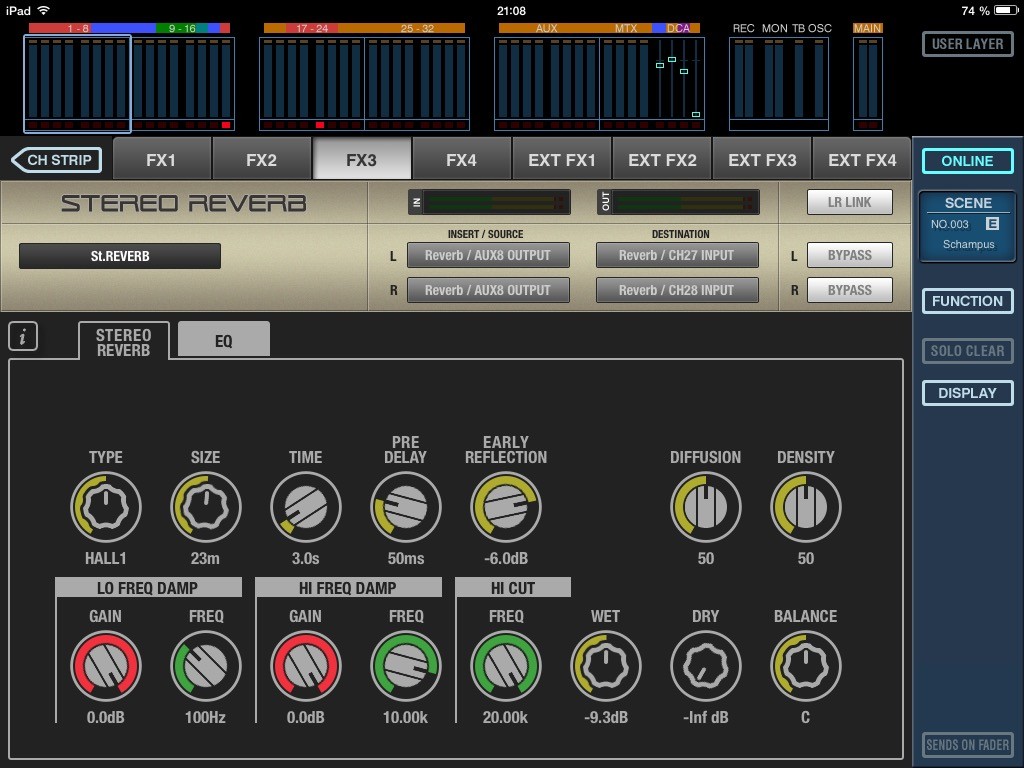
Task: Toggle BYPASS for the R channel
Action: [x=850, y=290]
